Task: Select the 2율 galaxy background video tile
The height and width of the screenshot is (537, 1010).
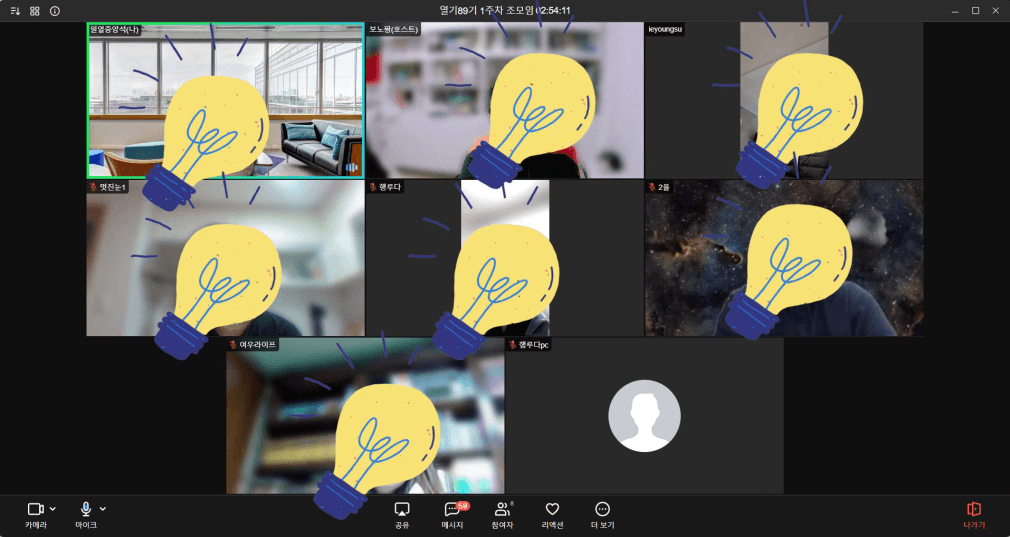Action: 784,258
